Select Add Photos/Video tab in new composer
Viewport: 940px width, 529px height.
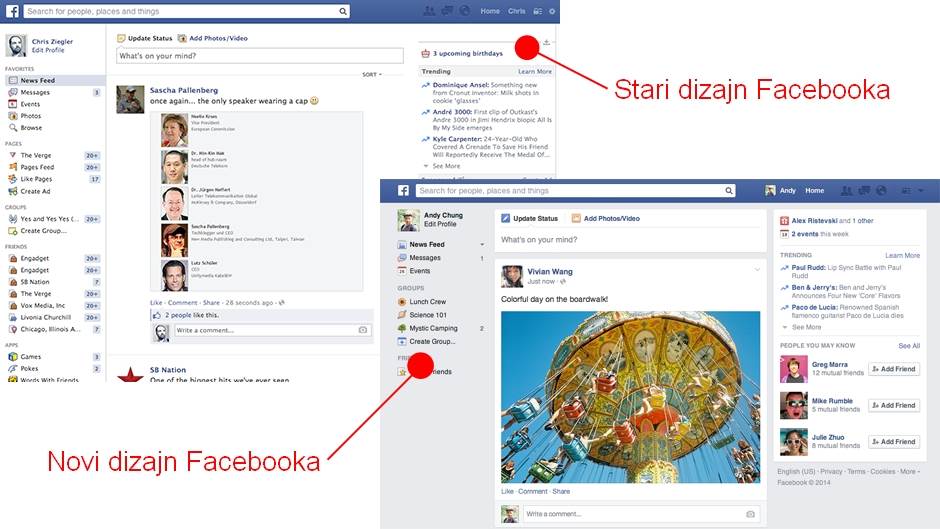[x=605, y=218]
